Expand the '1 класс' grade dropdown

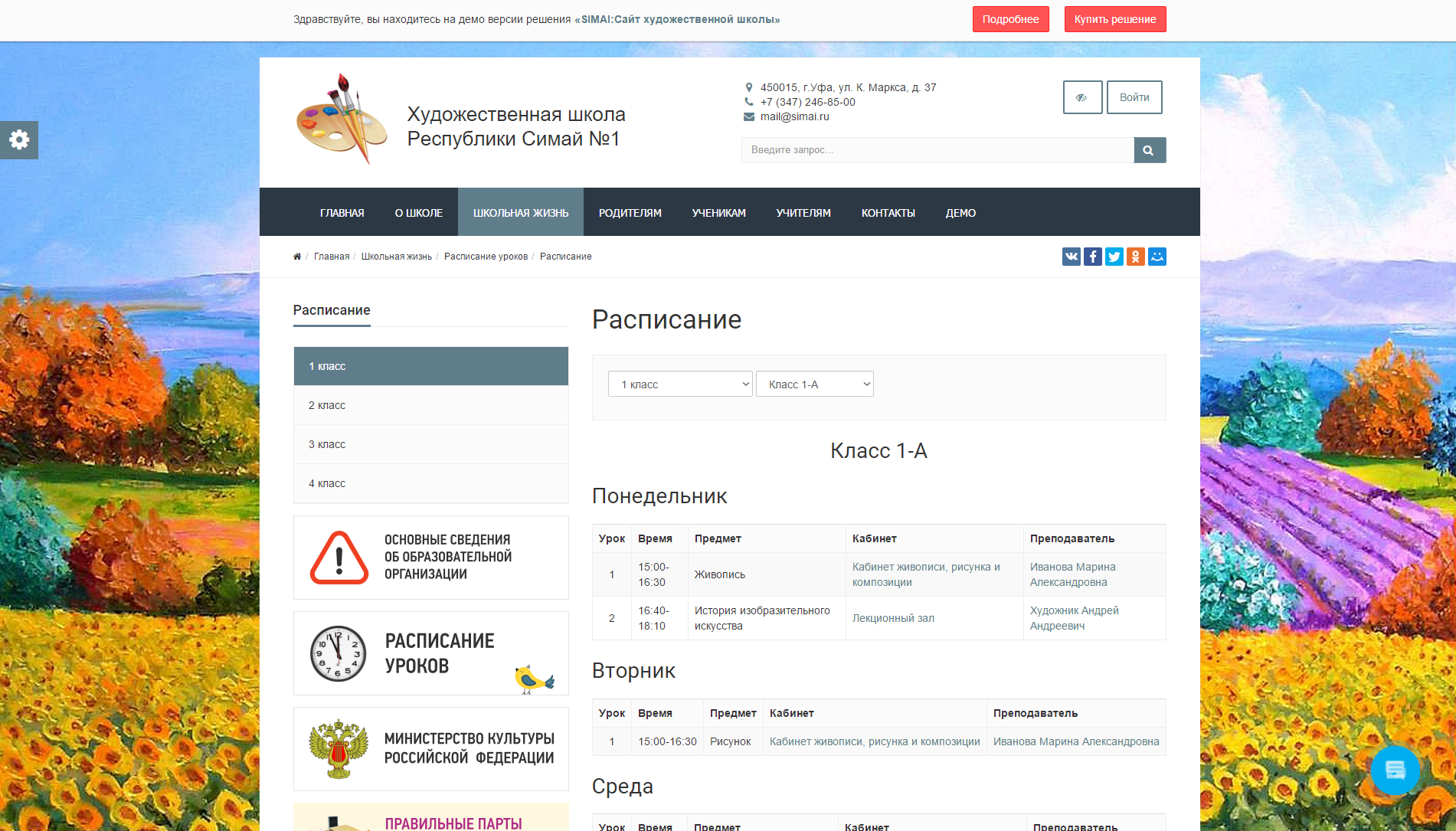click(x=679, y=384)
